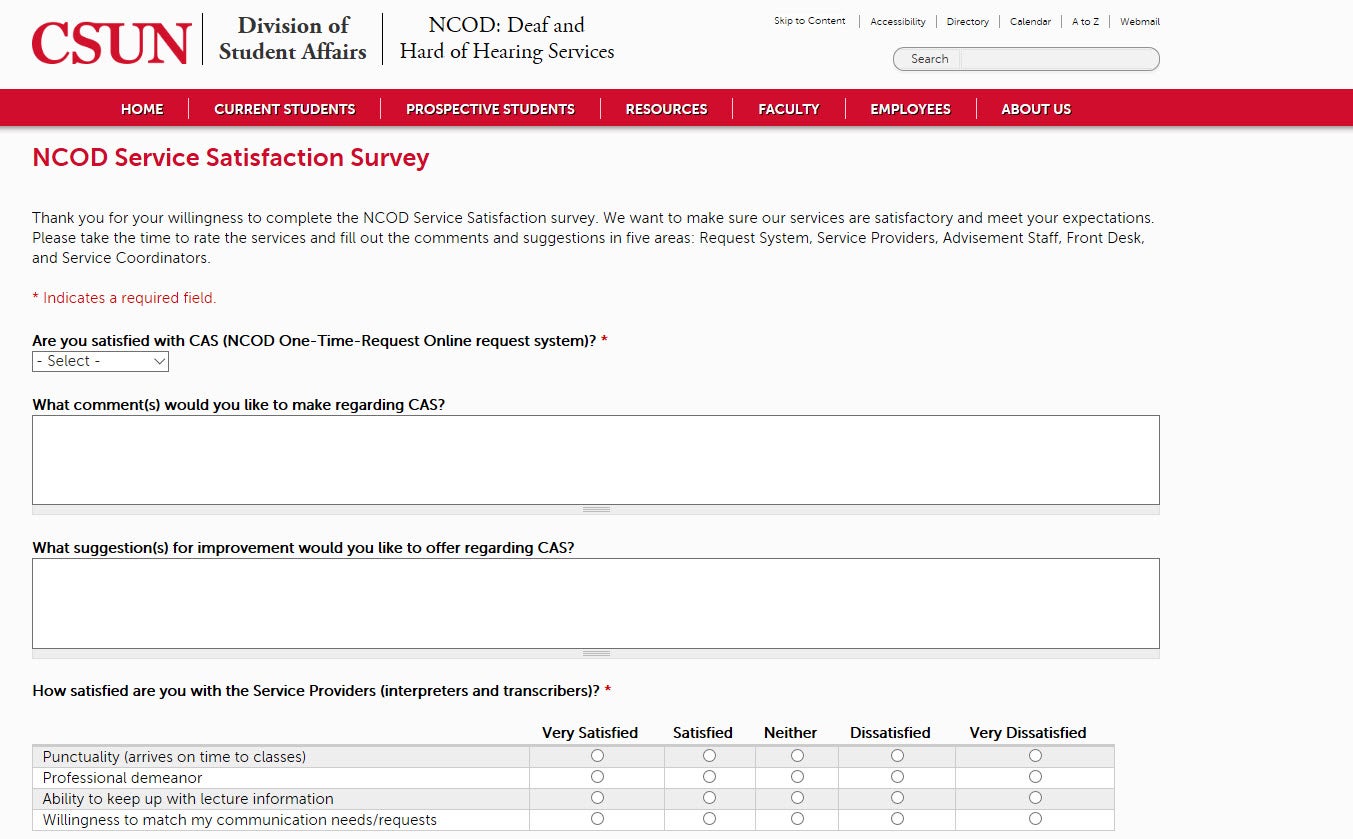Image resolution: width=1353 pixels, height=839 pixels.
Task: Select Satisfied for communication needs willingness
Action: tap(709, 819)
